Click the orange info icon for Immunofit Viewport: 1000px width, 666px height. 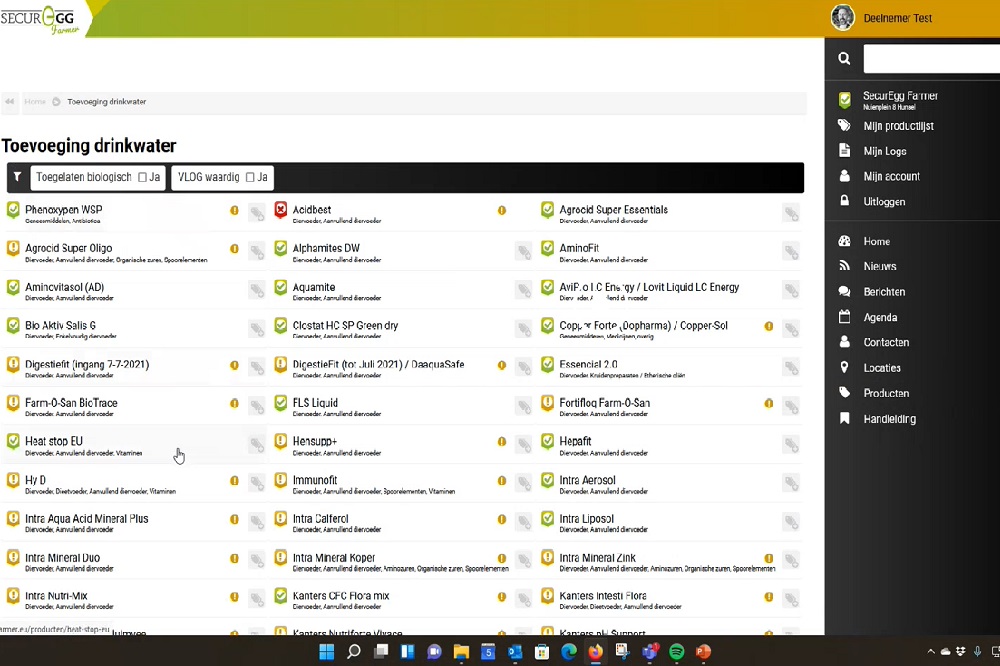(x=502, y=480)
